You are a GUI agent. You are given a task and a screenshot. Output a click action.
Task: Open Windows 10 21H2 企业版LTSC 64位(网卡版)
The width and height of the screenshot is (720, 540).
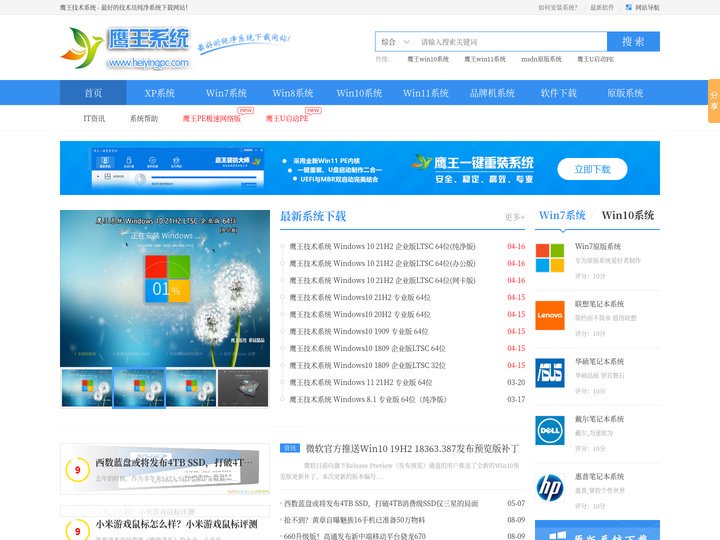382,281
